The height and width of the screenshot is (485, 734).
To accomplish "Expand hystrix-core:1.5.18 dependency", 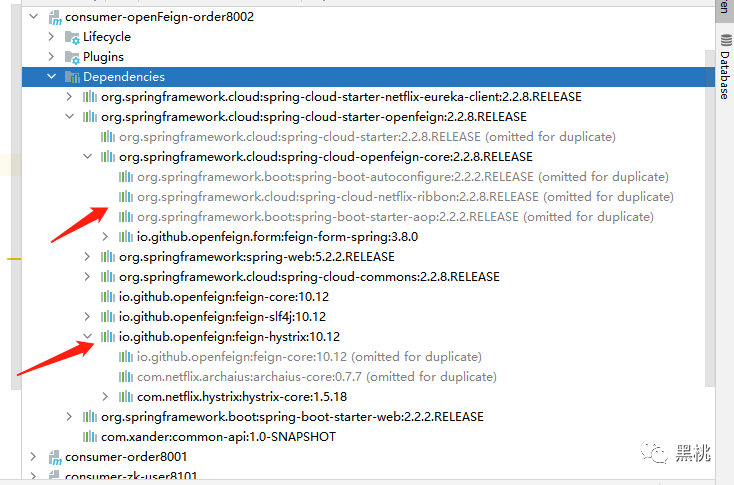I will click(105, 397).
